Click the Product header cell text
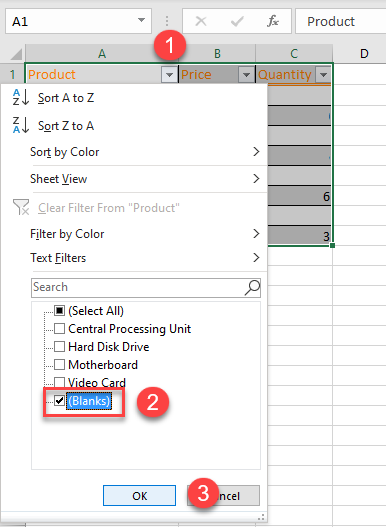 [52, 75]
